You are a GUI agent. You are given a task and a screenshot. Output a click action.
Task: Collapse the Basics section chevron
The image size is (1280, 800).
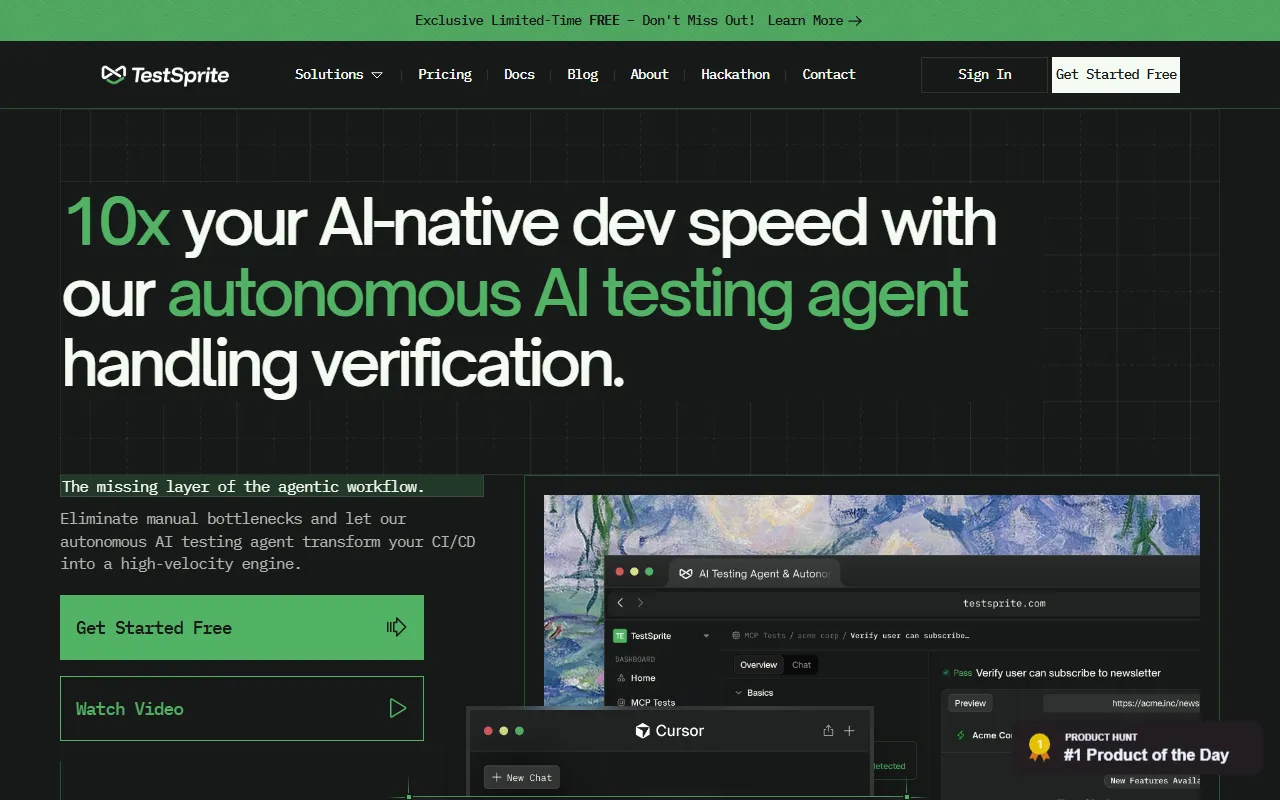tap(739, 693)
